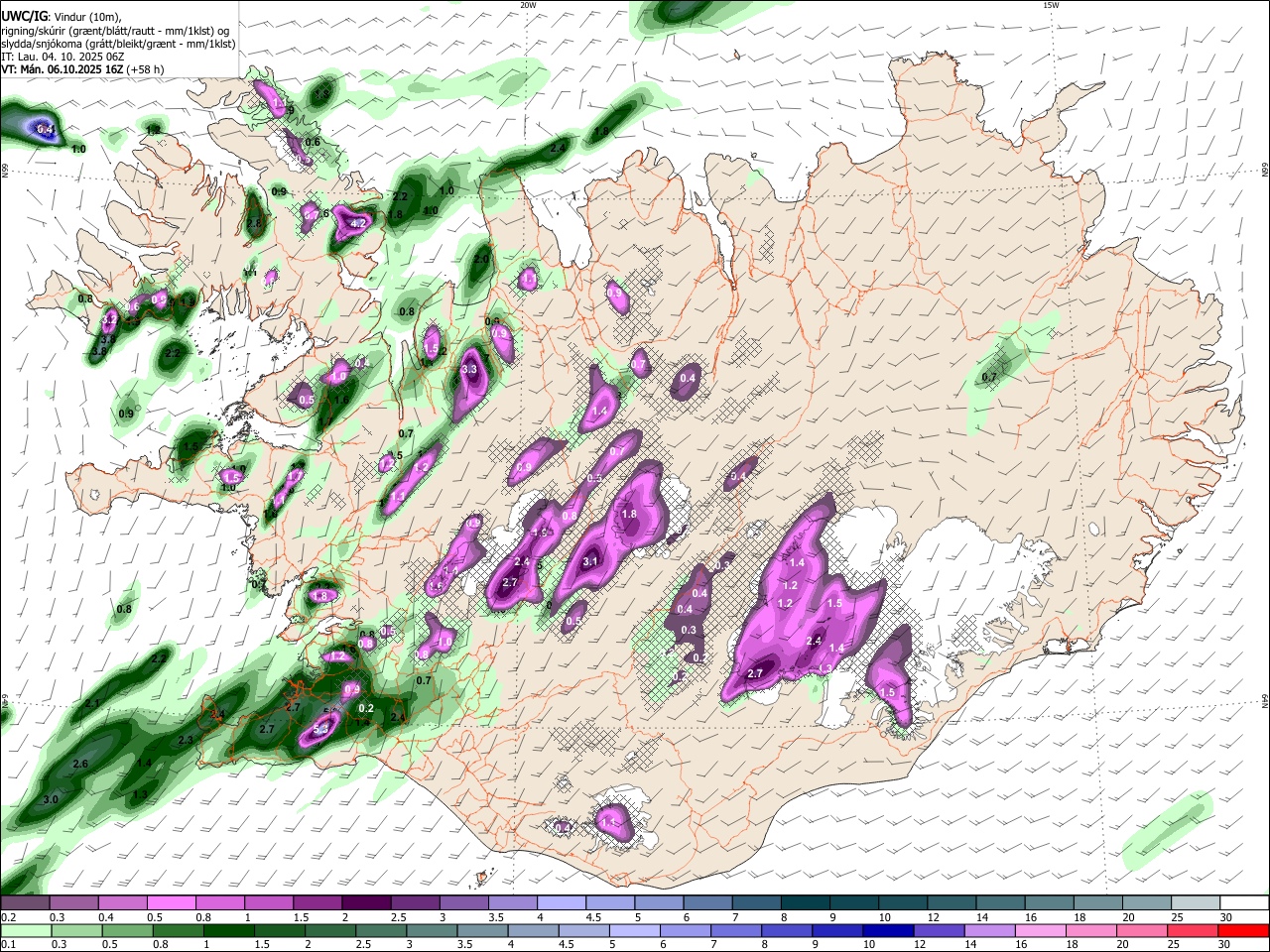Click the 0.1 label in the legend
The height and width of the screenshot is (952, 1270).
coord(9,944)
